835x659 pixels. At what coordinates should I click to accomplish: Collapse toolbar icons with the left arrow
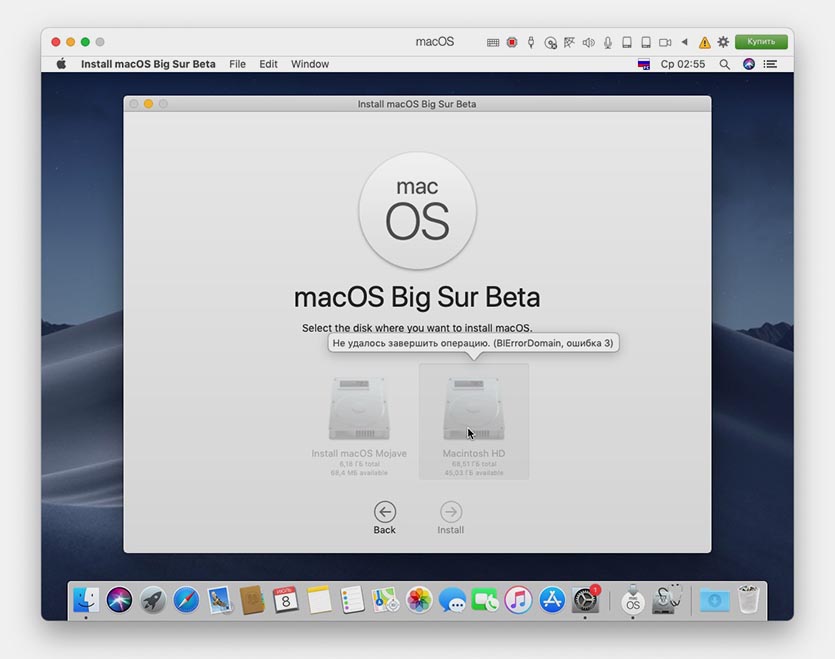point(685,42)
